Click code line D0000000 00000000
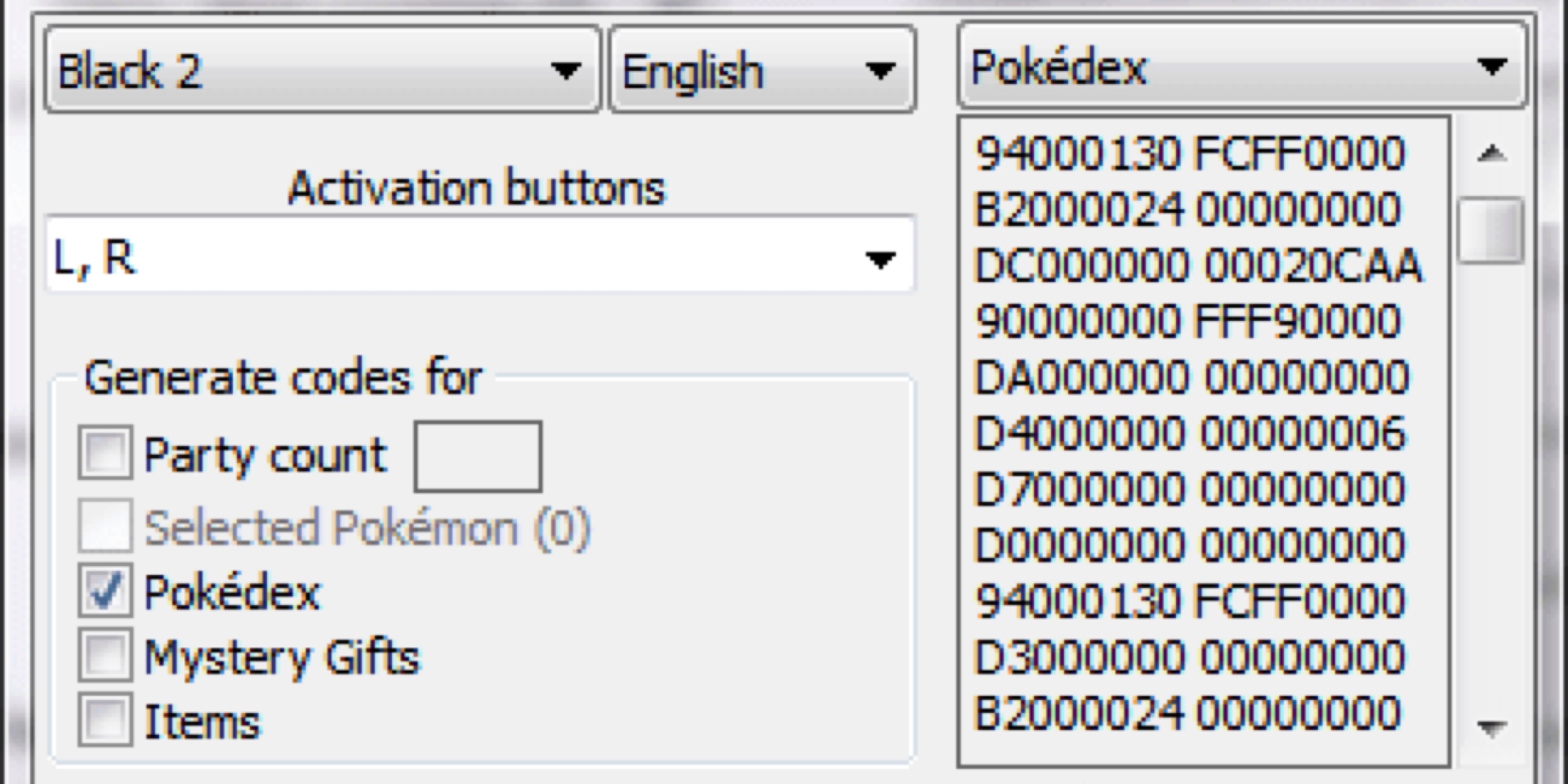The image size is (1568, 784). coord(1190,546)
